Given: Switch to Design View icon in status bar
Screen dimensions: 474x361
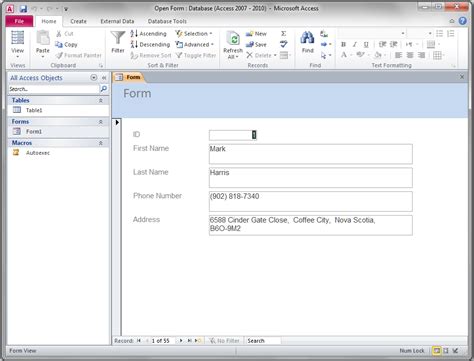Looking at the screenshot, I should [x=456, y=351].
